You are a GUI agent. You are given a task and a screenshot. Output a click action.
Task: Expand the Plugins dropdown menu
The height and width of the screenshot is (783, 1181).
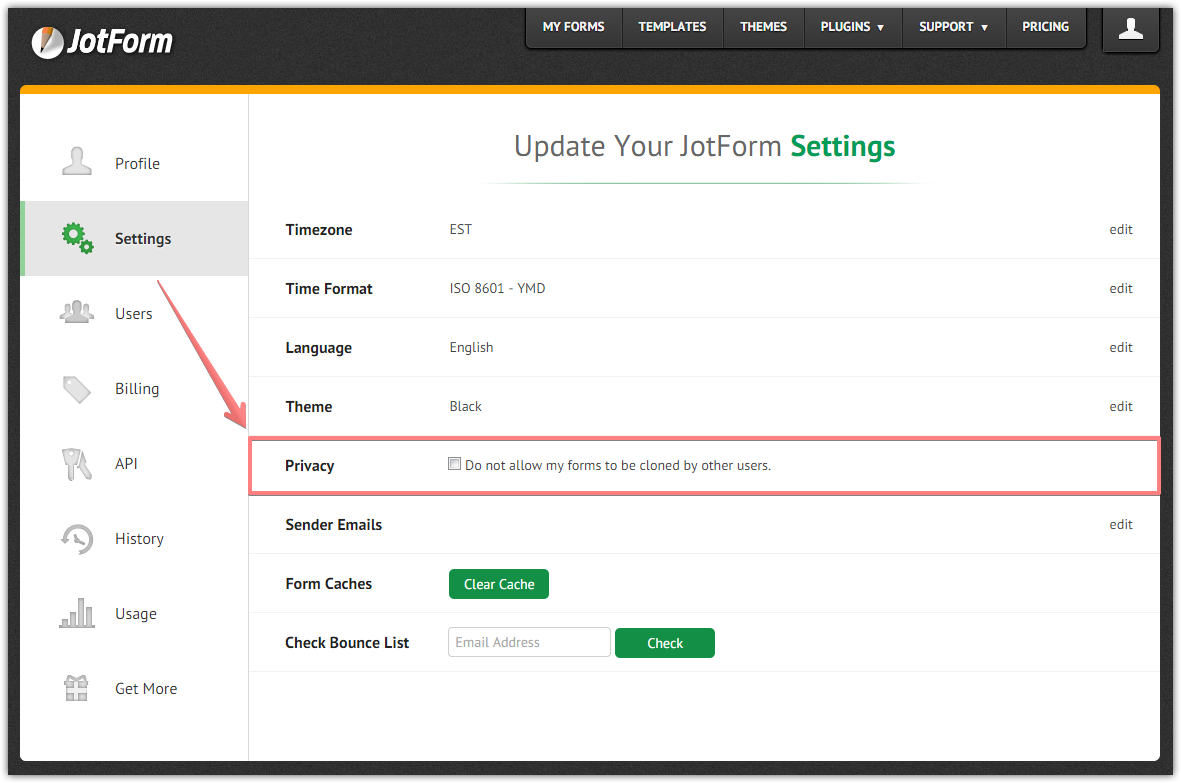point(852,27)
